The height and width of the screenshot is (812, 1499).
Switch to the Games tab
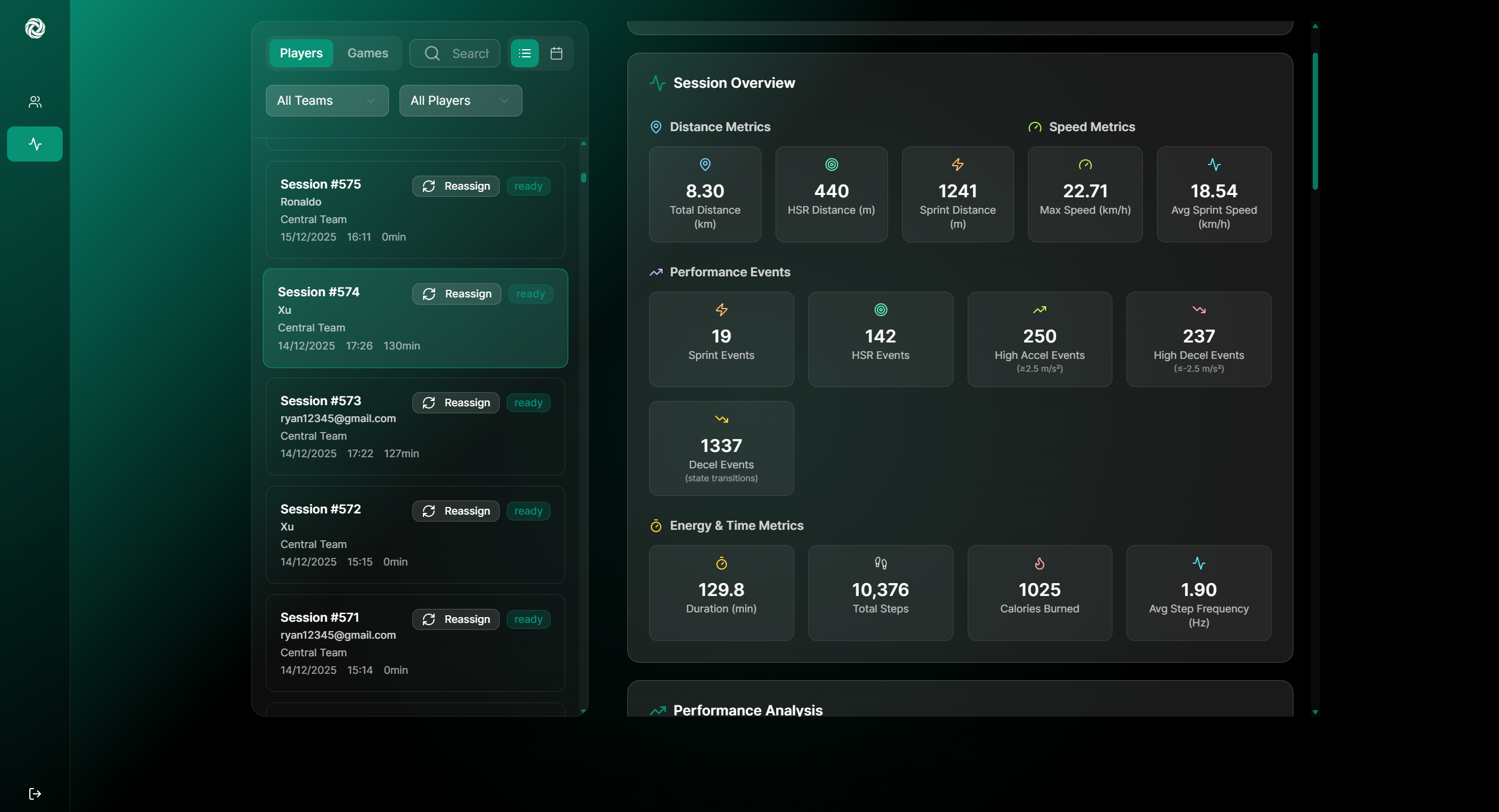367,53
